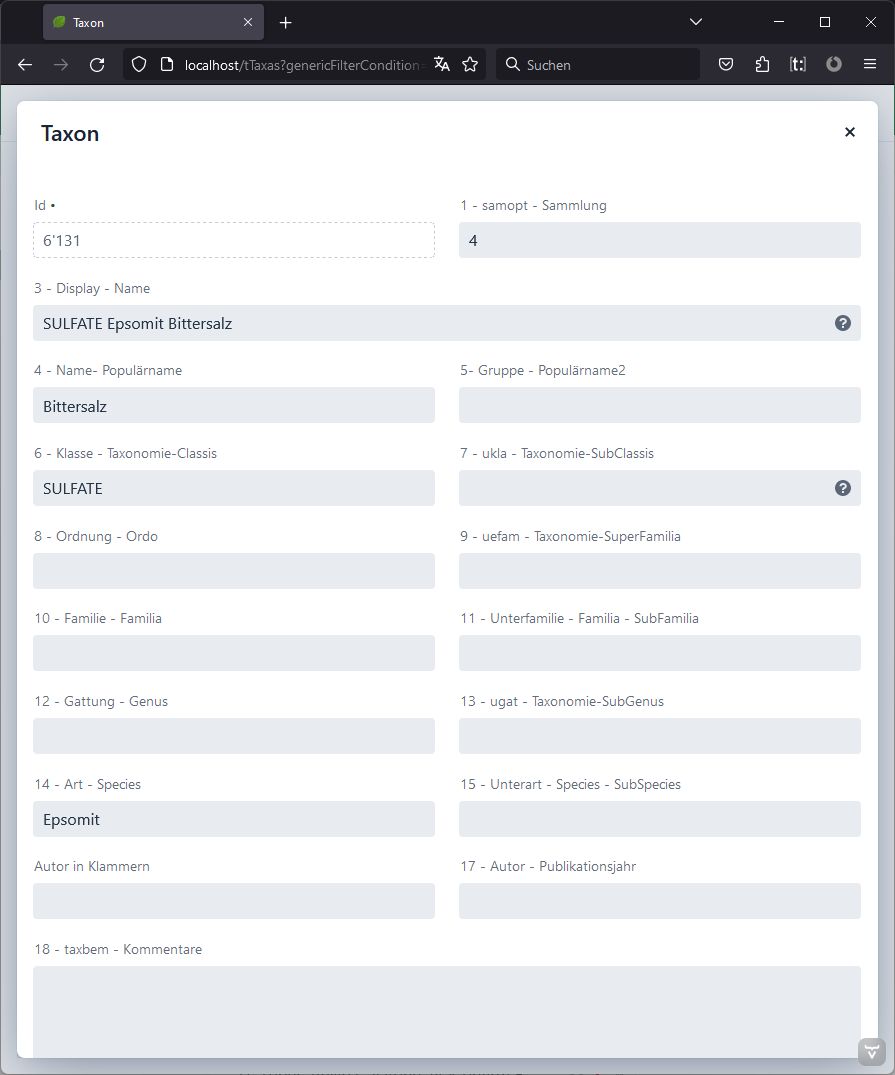Open the tracking protection shield icon
Viewport: 895px width, 1075px height.
pyautogui.click(x=139, y=64)
